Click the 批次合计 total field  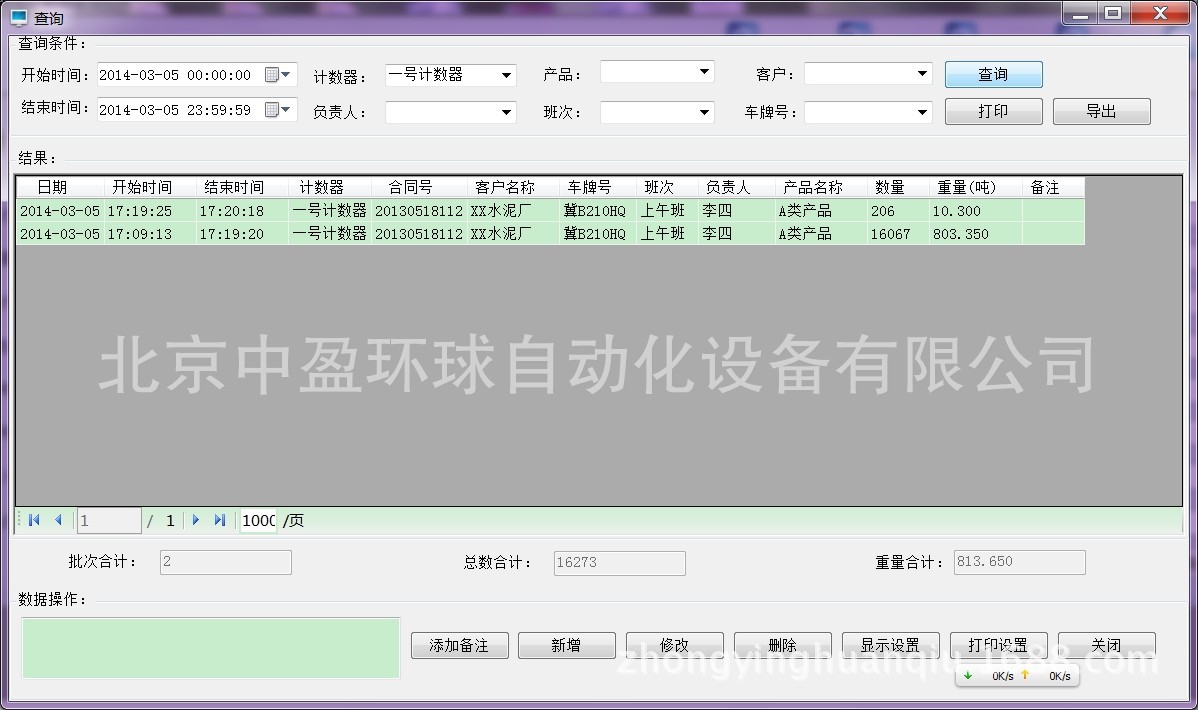[x=225, y=562]
